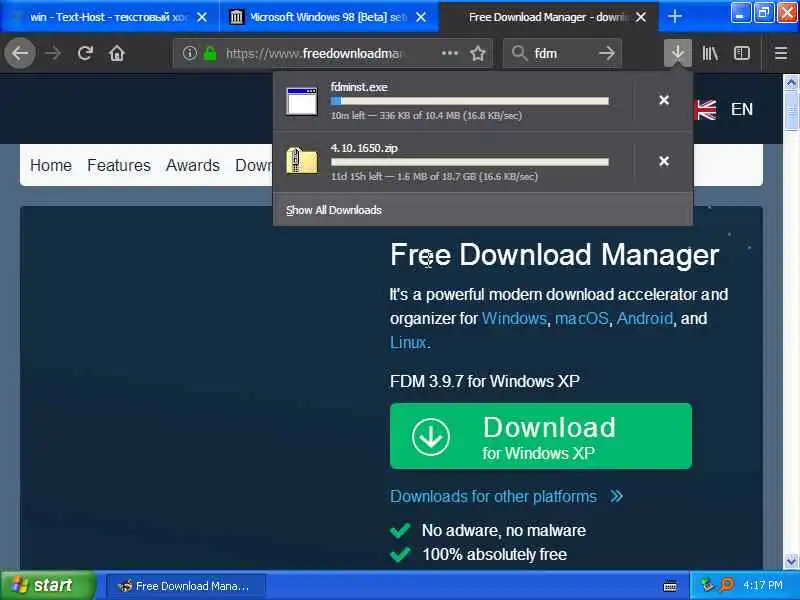Viewport: 800px width, 600px height.
Task: Open the page actions three-dots menu
Action: coord(449,53)
